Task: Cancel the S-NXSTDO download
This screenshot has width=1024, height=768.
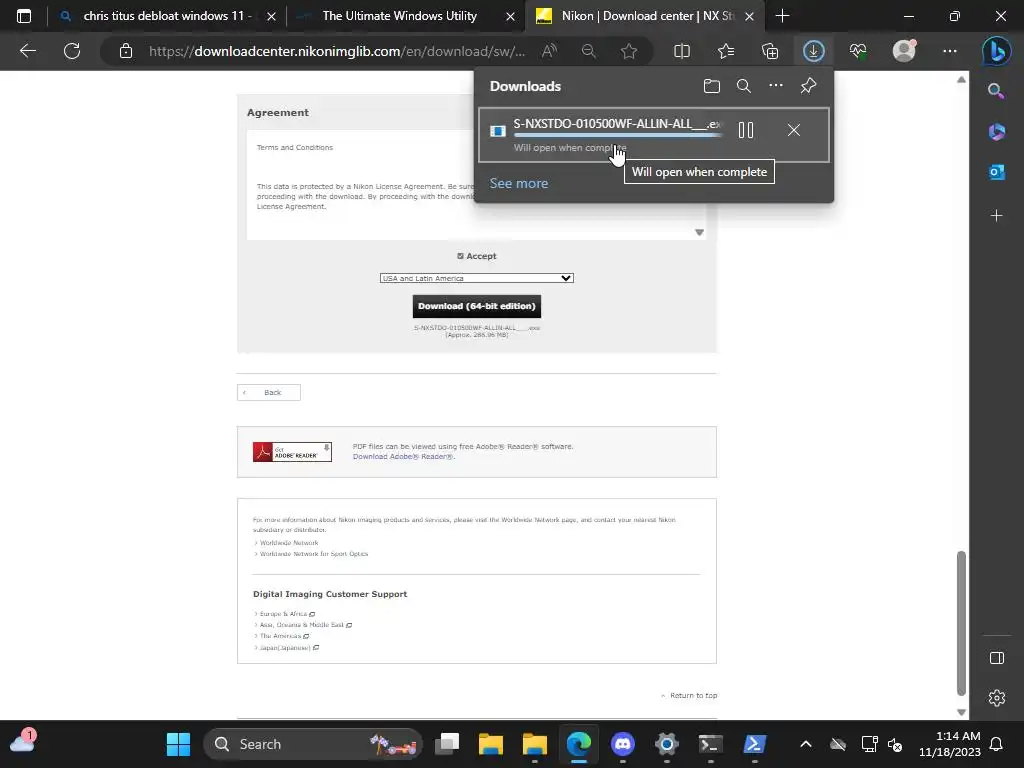Action: point(793,130)
